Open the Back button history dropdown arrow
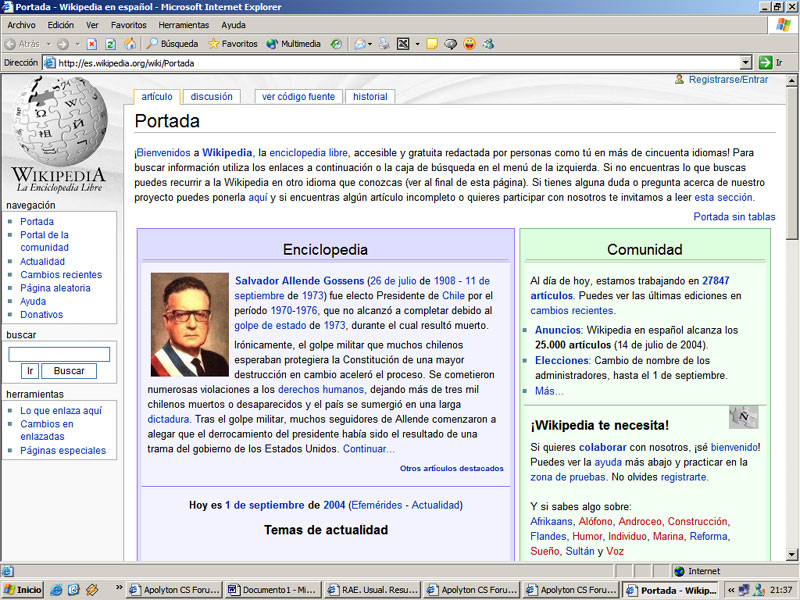800x600 pixels. pos(47,44)
